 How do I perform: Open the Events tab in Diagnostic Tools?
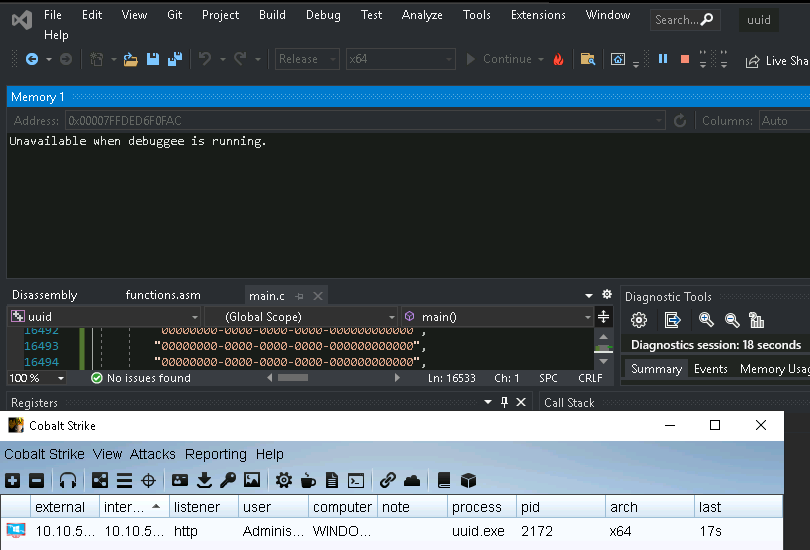(710, 369)
